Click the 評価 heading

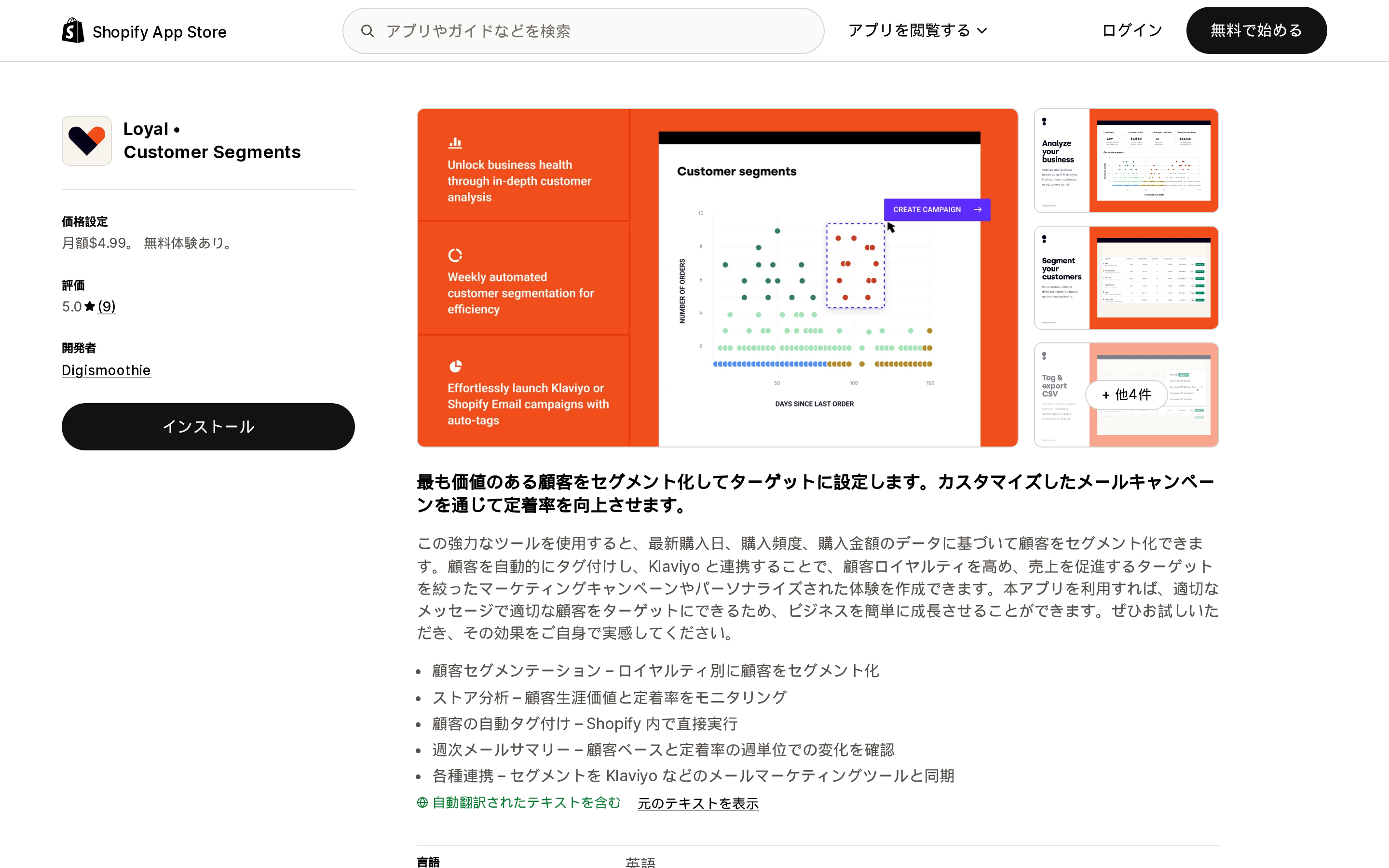[73, 285]
